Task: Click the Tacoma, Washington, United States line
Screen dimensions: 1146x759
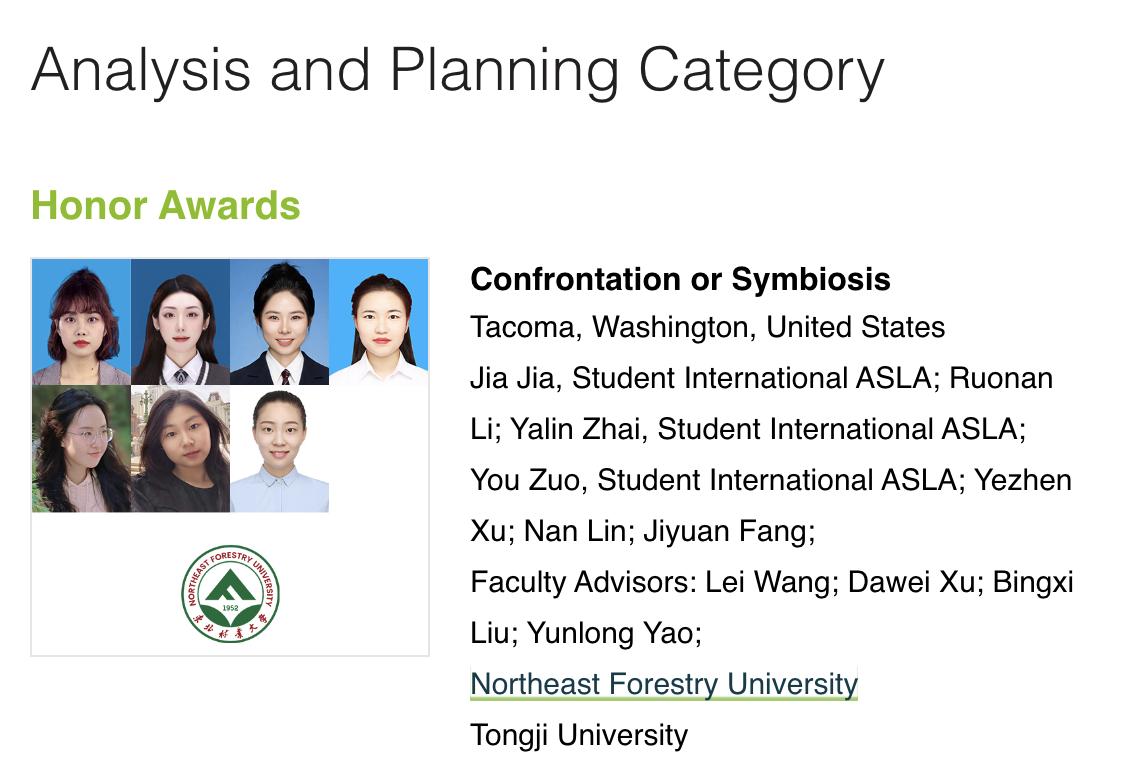Action: (x=707, y=327)
